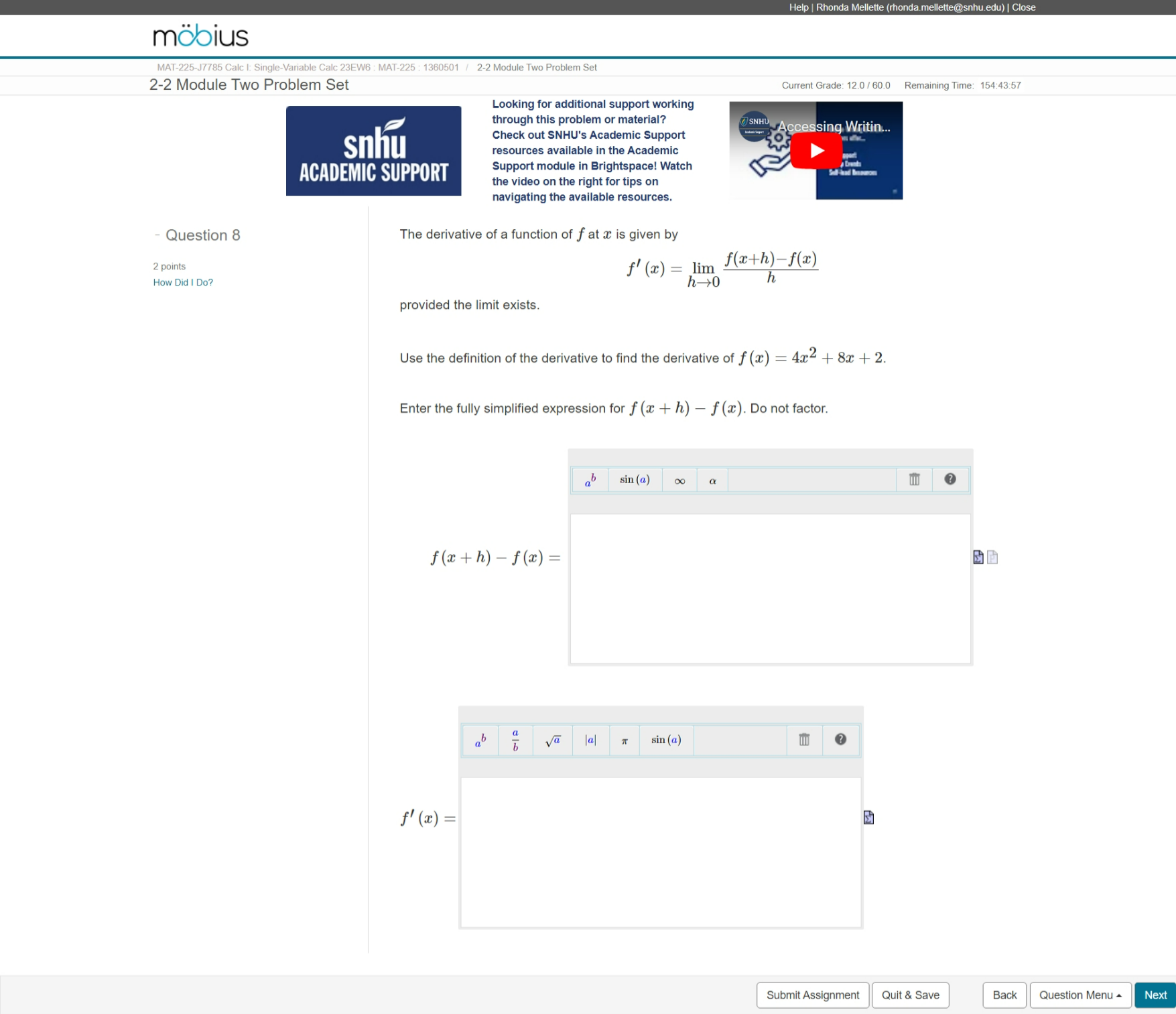Open equation editor help via question mark icon
1176x1014 pixels.
(950, 479)
